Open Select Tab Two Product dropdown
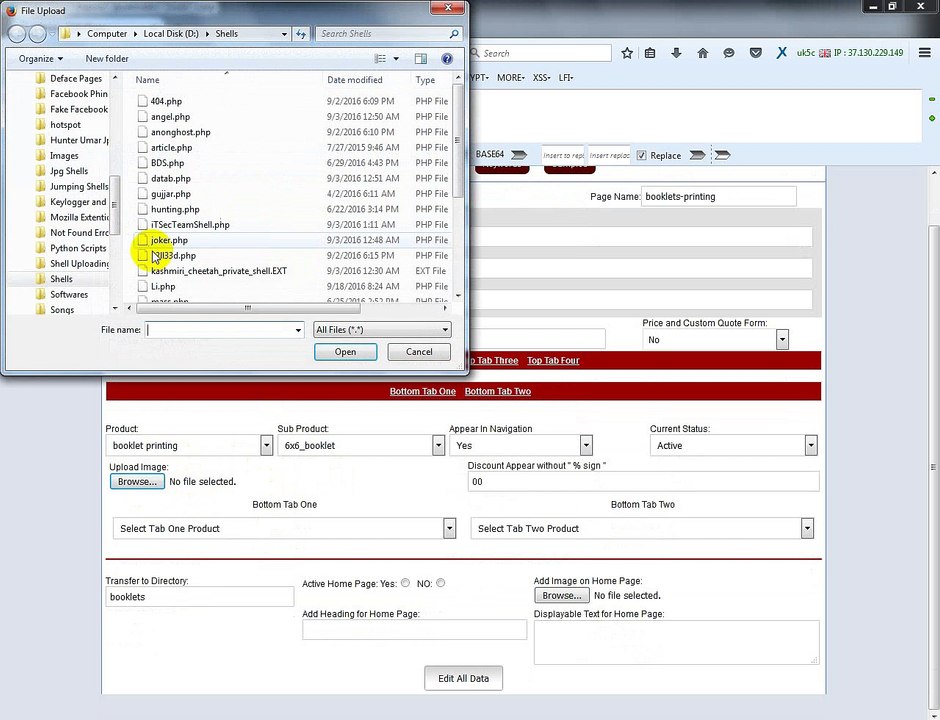This screenshot has height=720, width=940. coord(808,528)
